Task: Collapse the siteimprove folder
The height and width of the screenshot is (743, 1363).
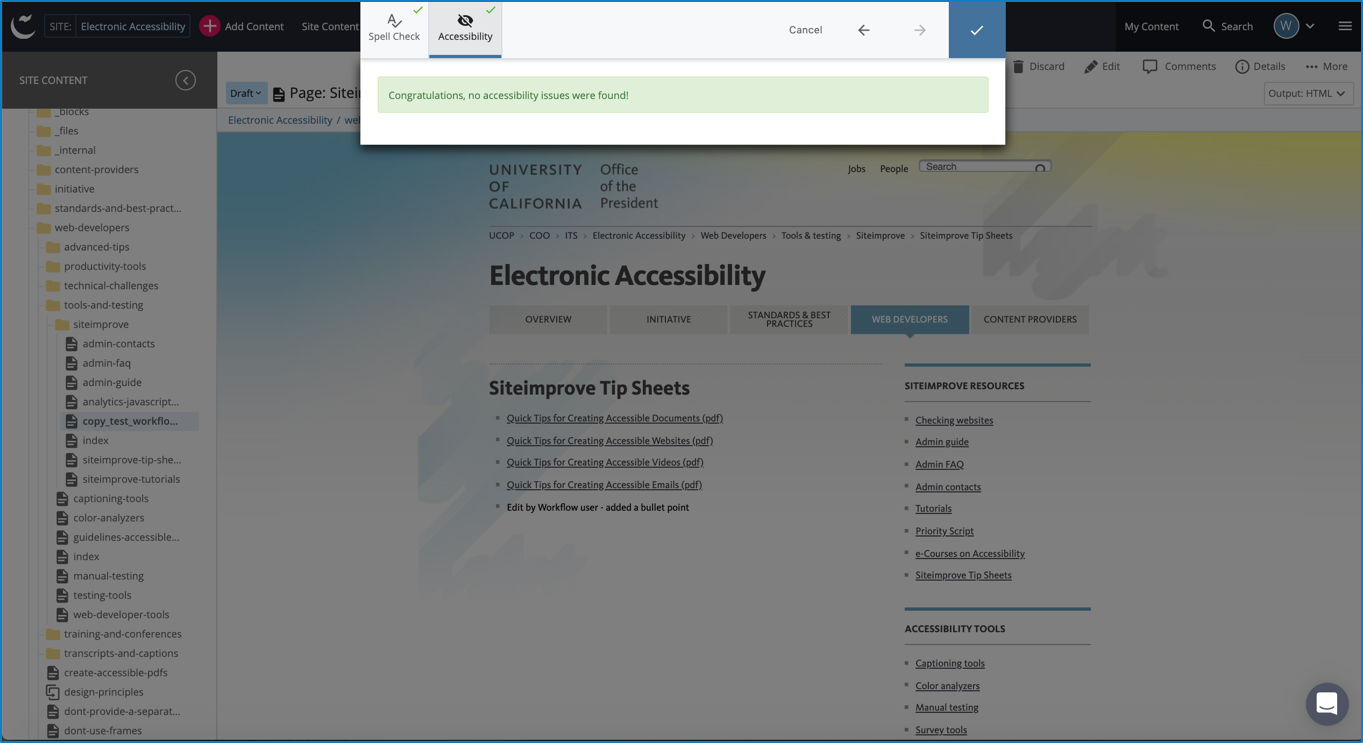Action: pyautogui.click(x=100, y=324)
